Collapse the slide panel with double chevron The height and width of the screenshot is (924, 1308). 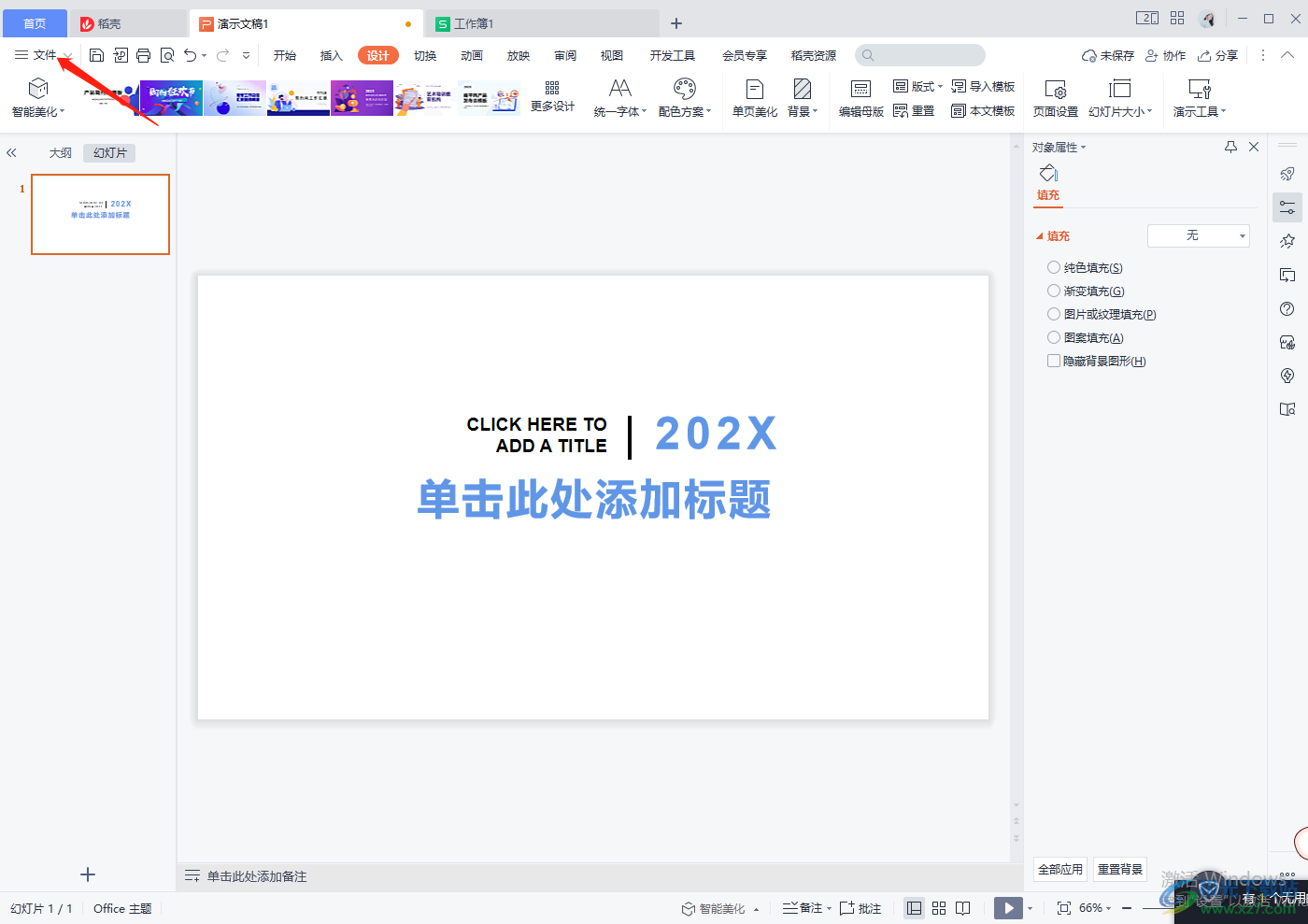click(x=11, y=152)
